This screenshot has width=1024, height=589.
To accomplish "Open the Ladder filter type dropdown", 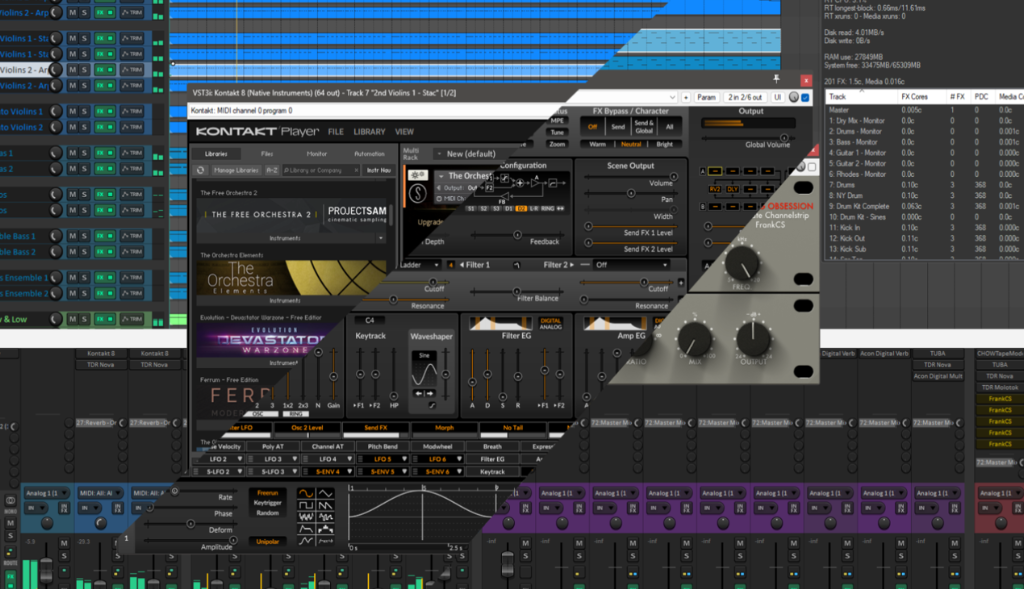I will click(x=419, y=264).
